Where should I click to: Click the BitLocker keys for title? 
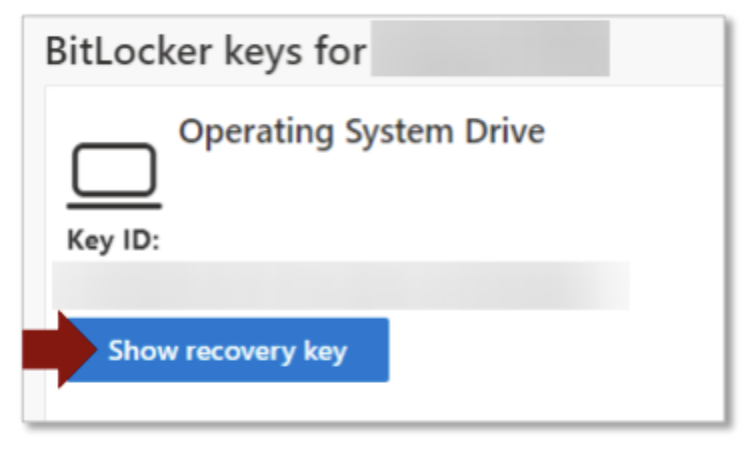205,50
